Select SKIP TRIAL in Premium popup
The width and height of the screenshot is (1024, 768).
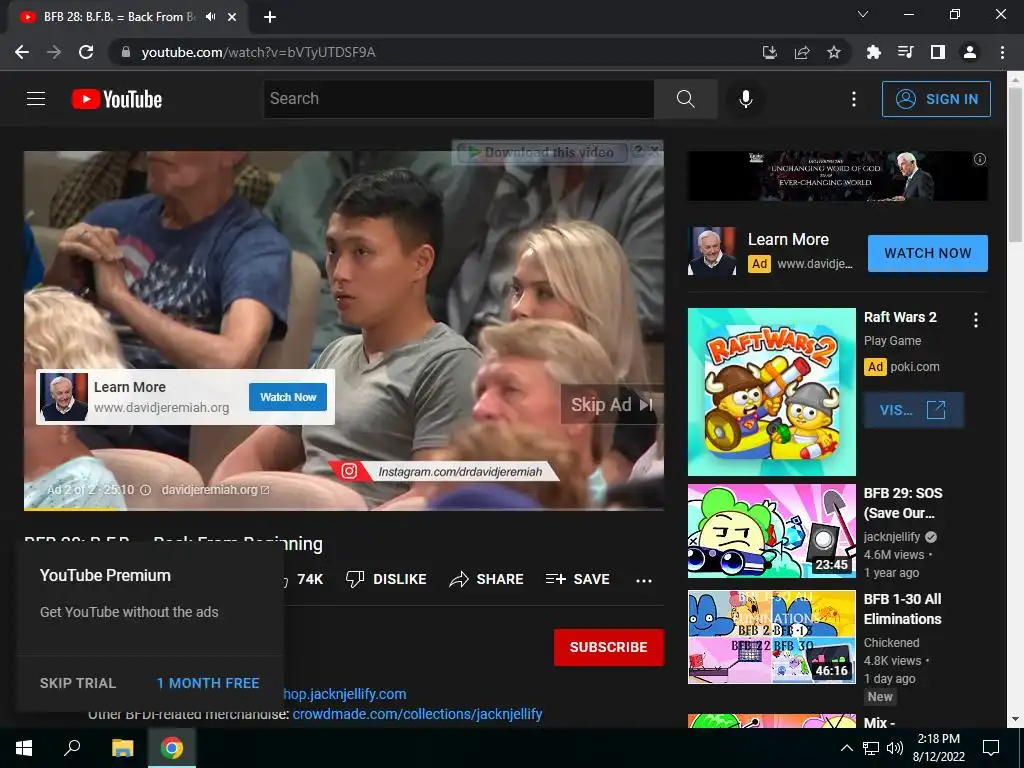tap(78, 683)
